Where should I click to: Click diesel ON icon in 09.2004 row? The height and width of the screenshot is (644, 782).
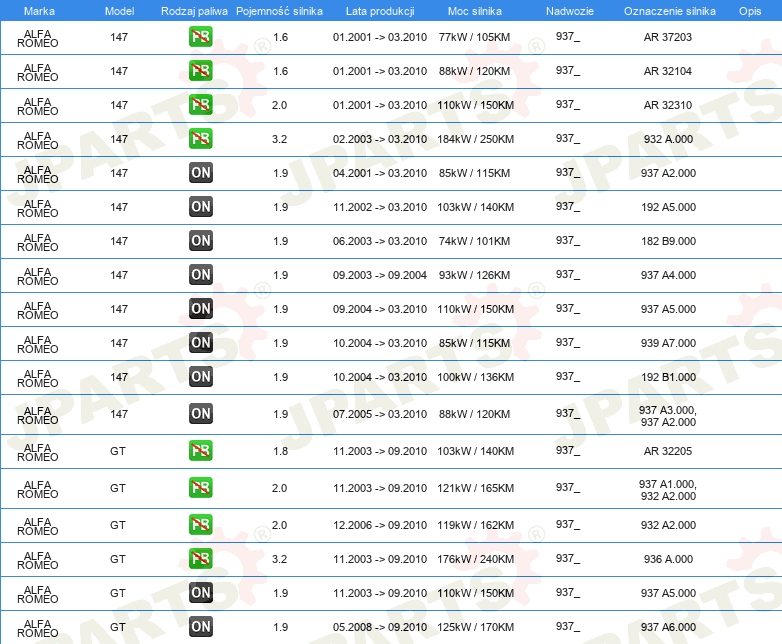[201, 308]
